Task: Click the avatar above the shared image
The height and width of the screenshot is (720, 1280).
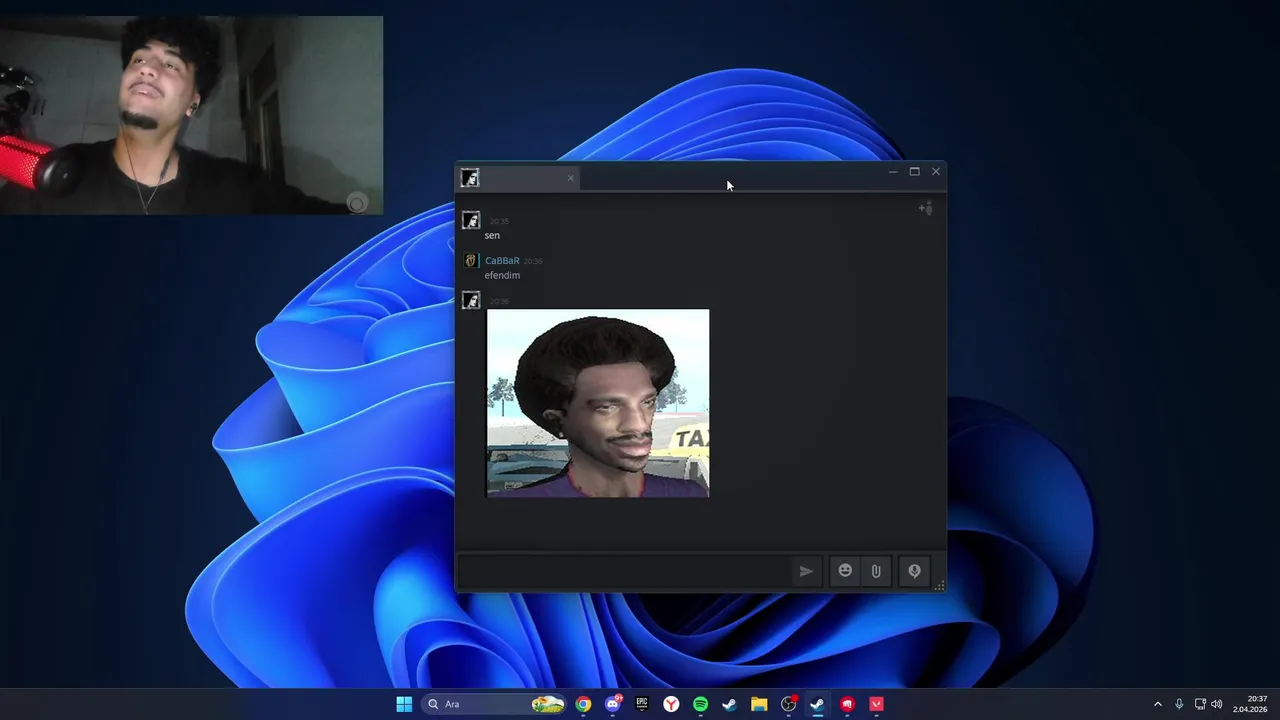Action: (x=471, y=301)
